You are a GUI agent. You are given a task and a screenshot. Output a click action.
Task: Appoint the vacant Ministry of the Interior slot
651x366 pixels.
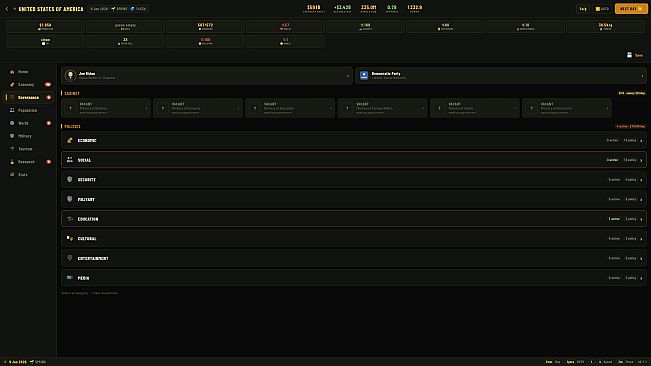567,108
